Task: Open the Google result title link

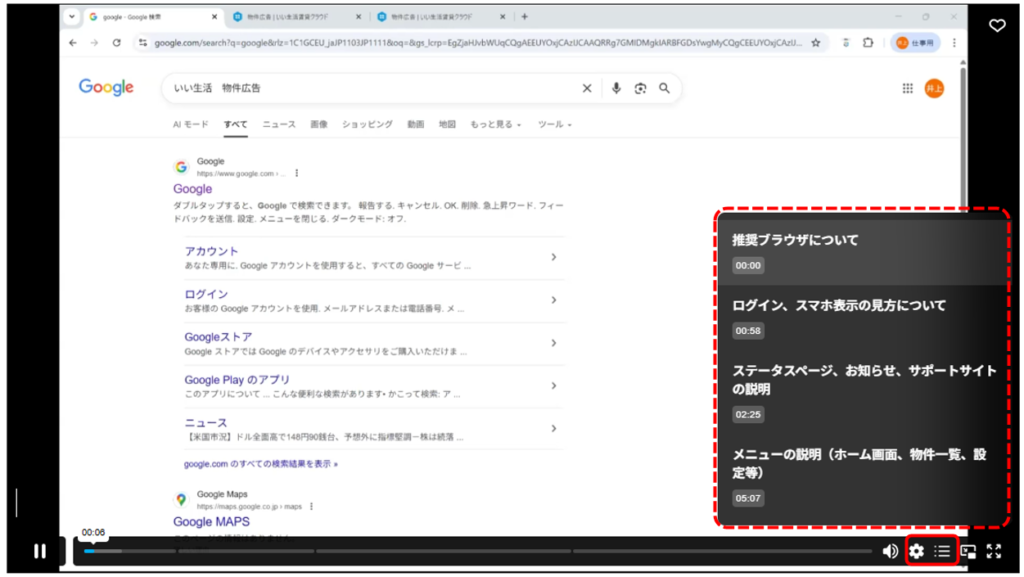Action: (193, 189)
